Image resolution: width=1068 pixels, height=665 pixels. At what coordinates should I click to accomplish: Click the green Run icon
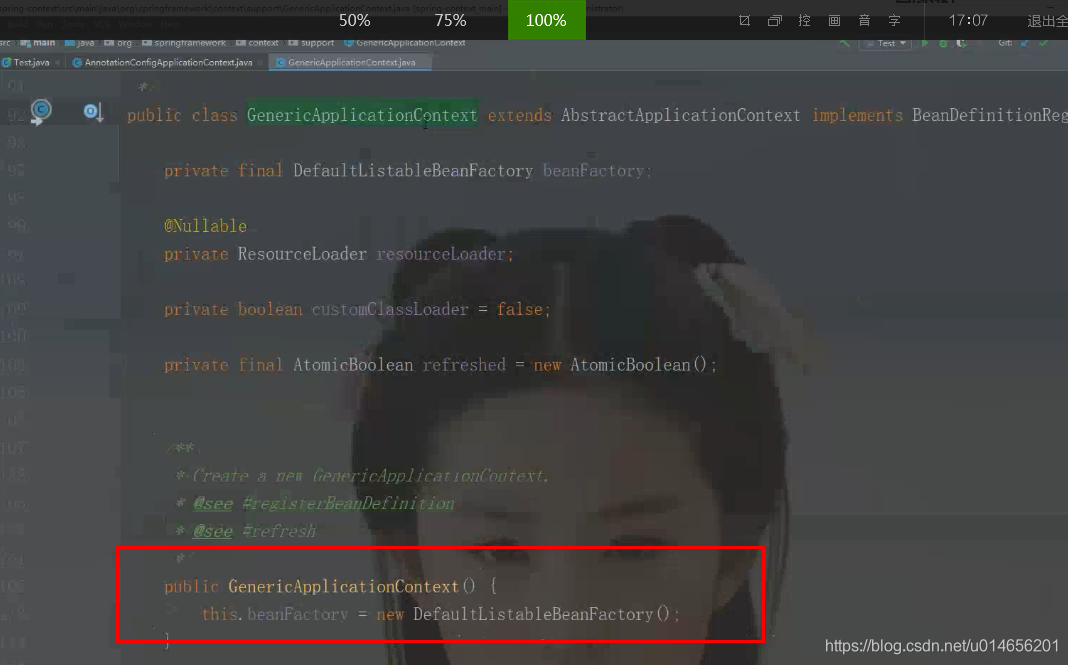(x=925, y=43)
